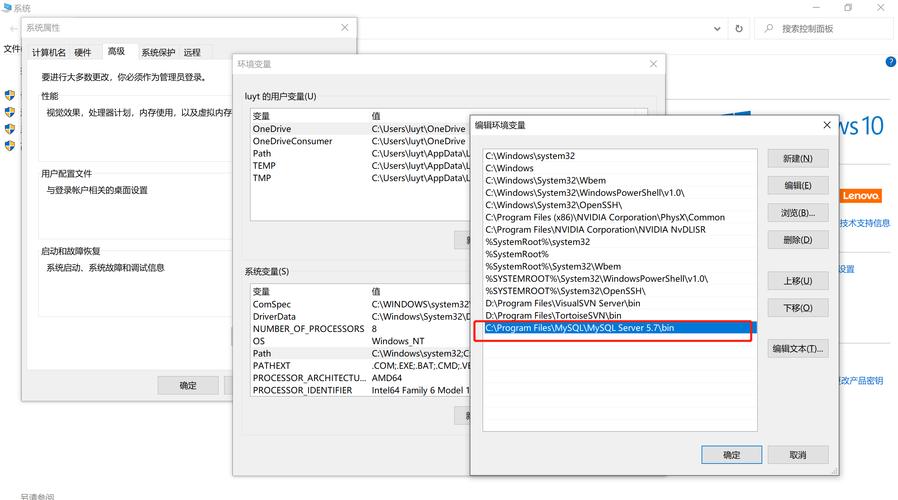Select DriverData system variable row
Screen dimensions: 898x500
pyautogui.click(x=360, y=317)
